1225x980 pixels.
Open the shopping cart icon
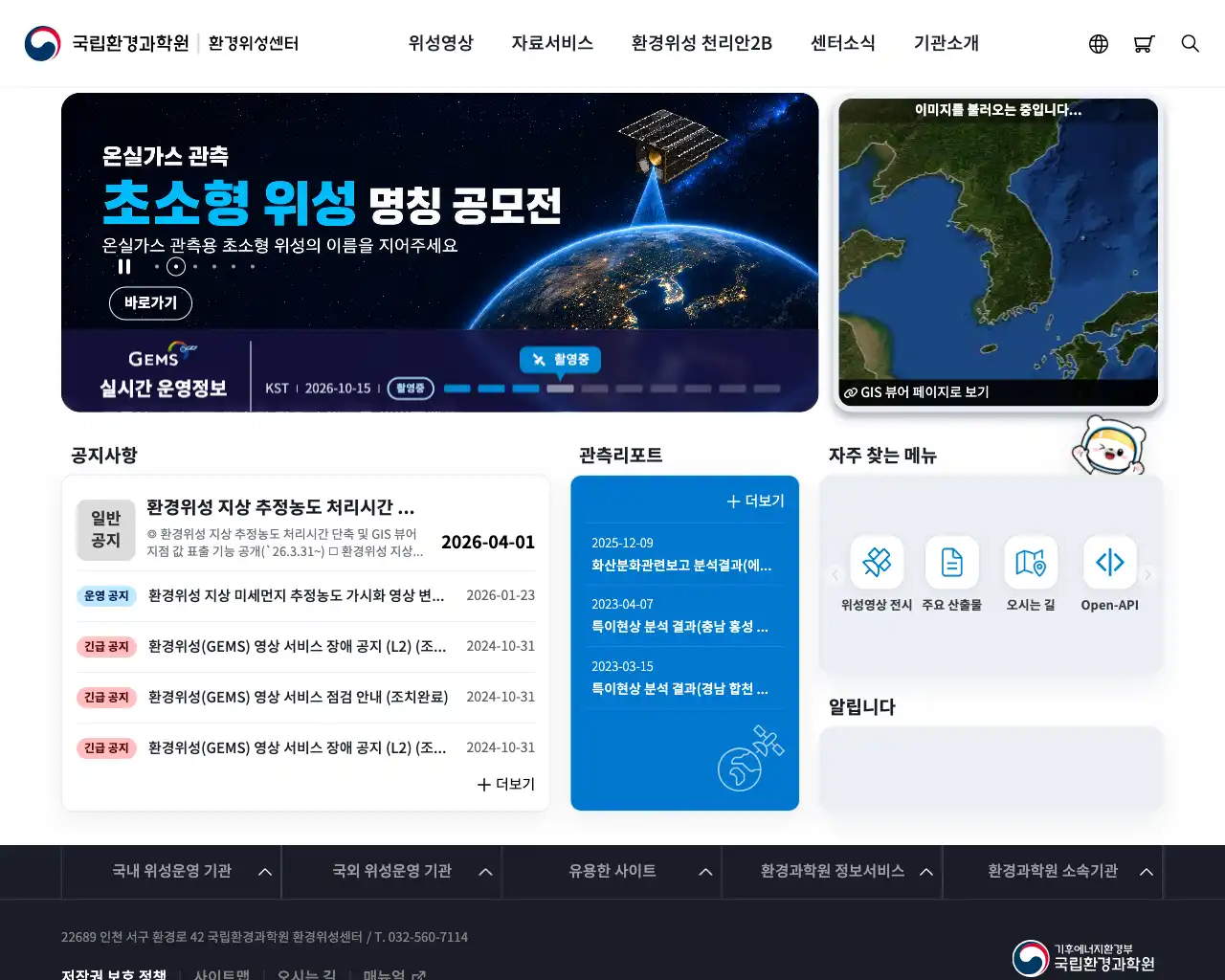point(1144,44)
